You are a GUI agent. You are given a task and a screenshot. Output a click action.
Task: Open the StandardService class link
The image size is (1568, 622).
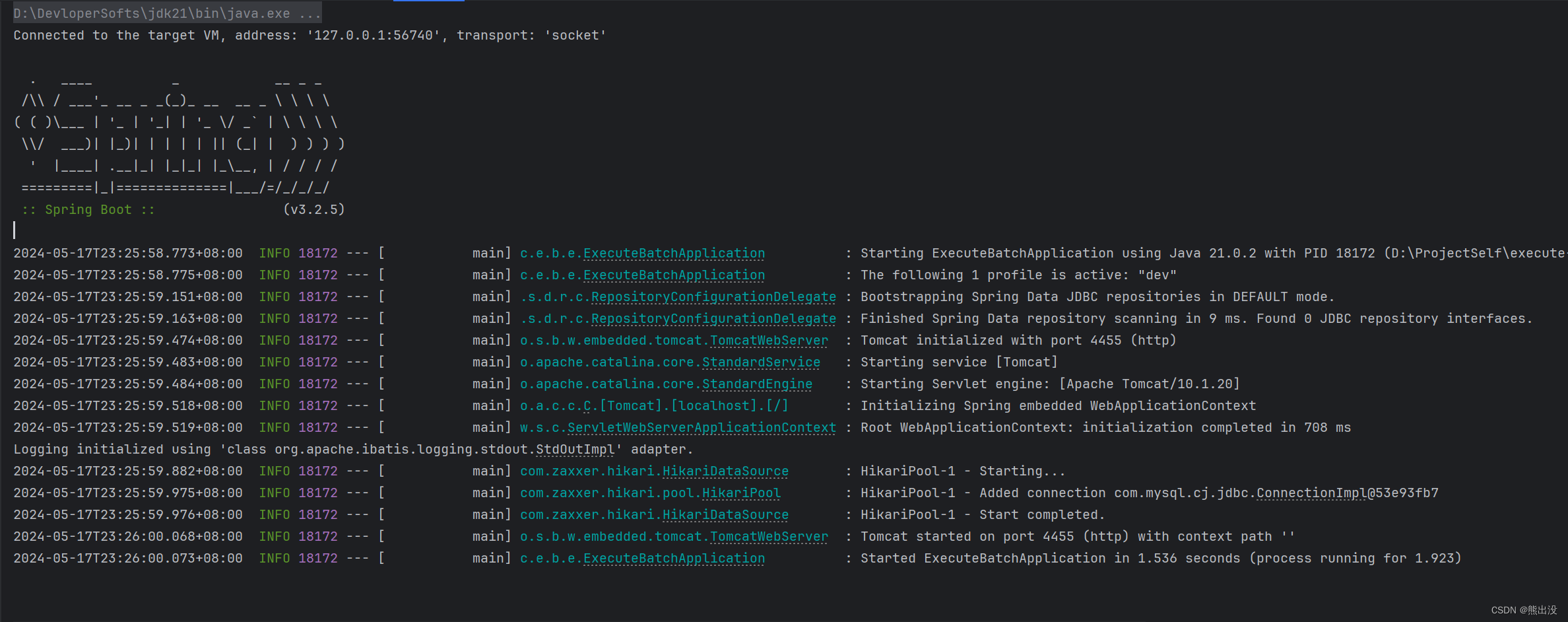761,362
